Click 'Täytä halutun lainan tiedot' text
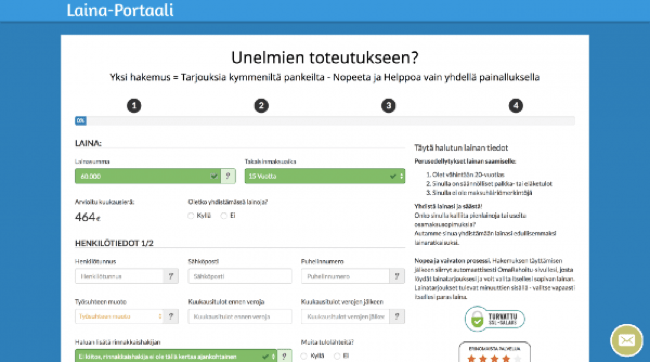Viewport: 650px width, 362px height. coord(461,148)
